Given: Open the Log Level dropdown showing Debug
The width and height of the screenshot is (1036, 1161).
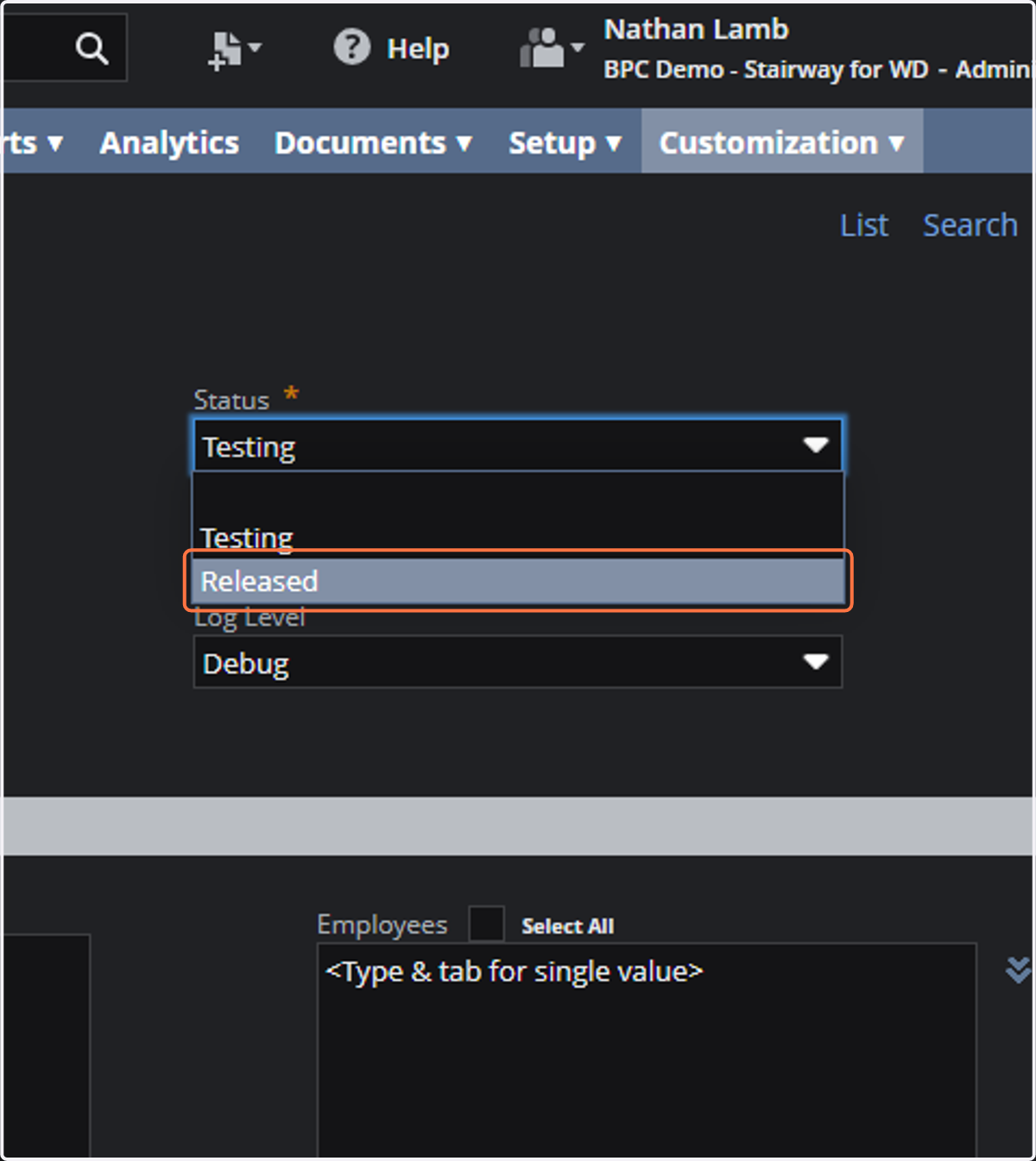Looking at the screenshot, I should (517, 662).
